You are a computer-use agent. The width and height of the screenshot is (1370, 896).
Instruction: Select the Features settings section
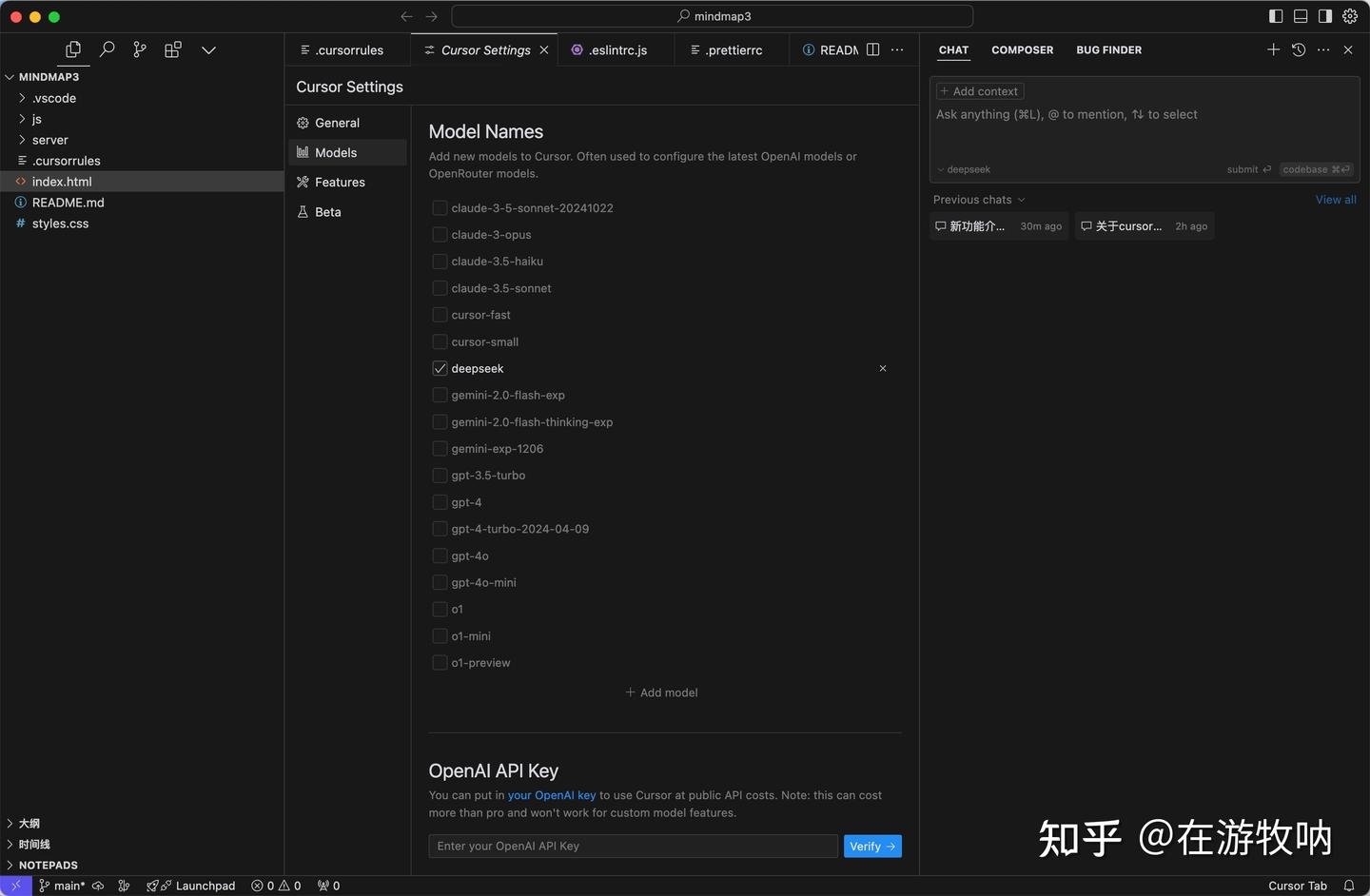(x=339, y=182)
